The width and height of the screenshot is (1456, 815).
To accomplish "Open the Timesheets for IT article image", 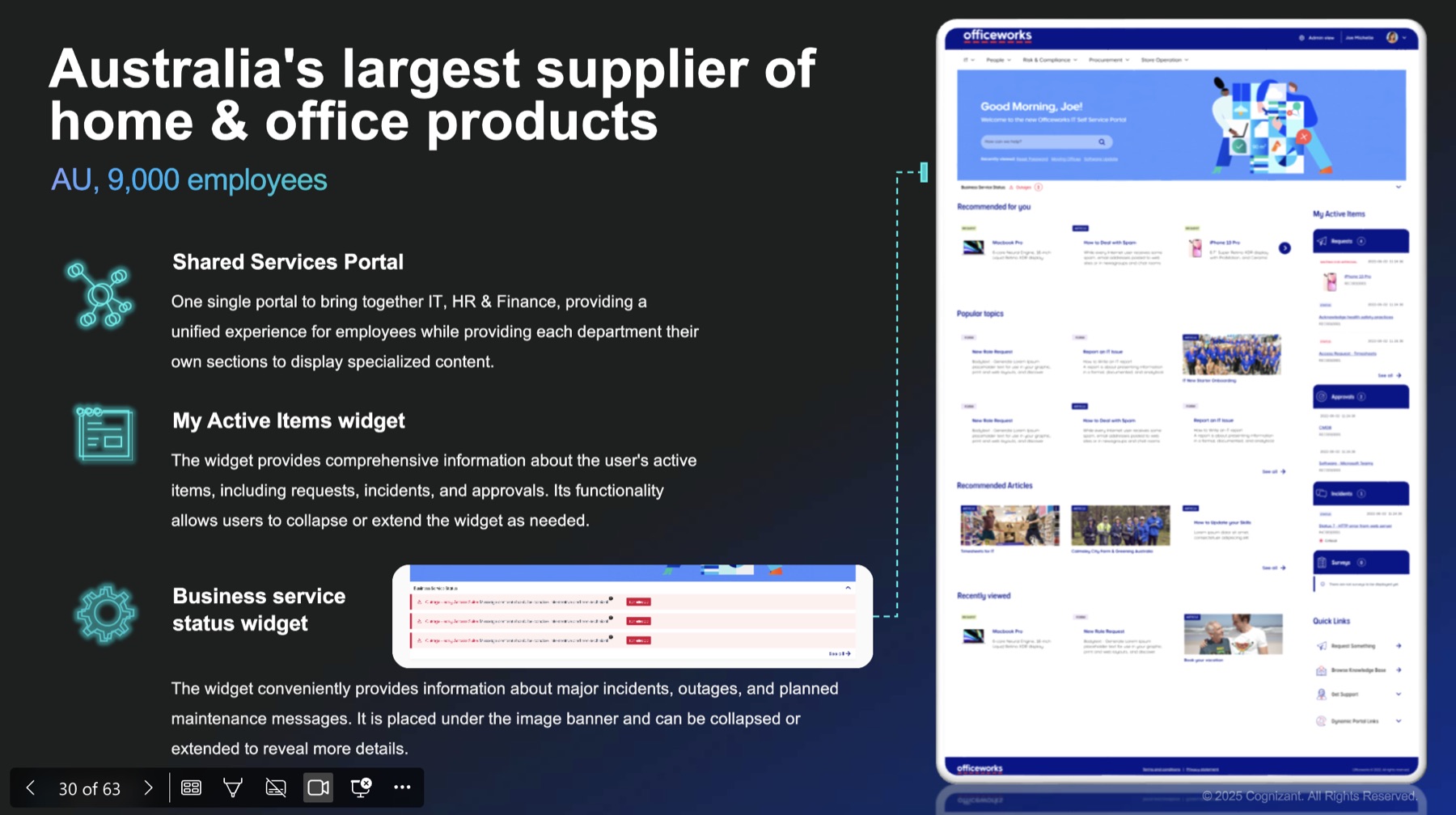I will point(1009,525).
